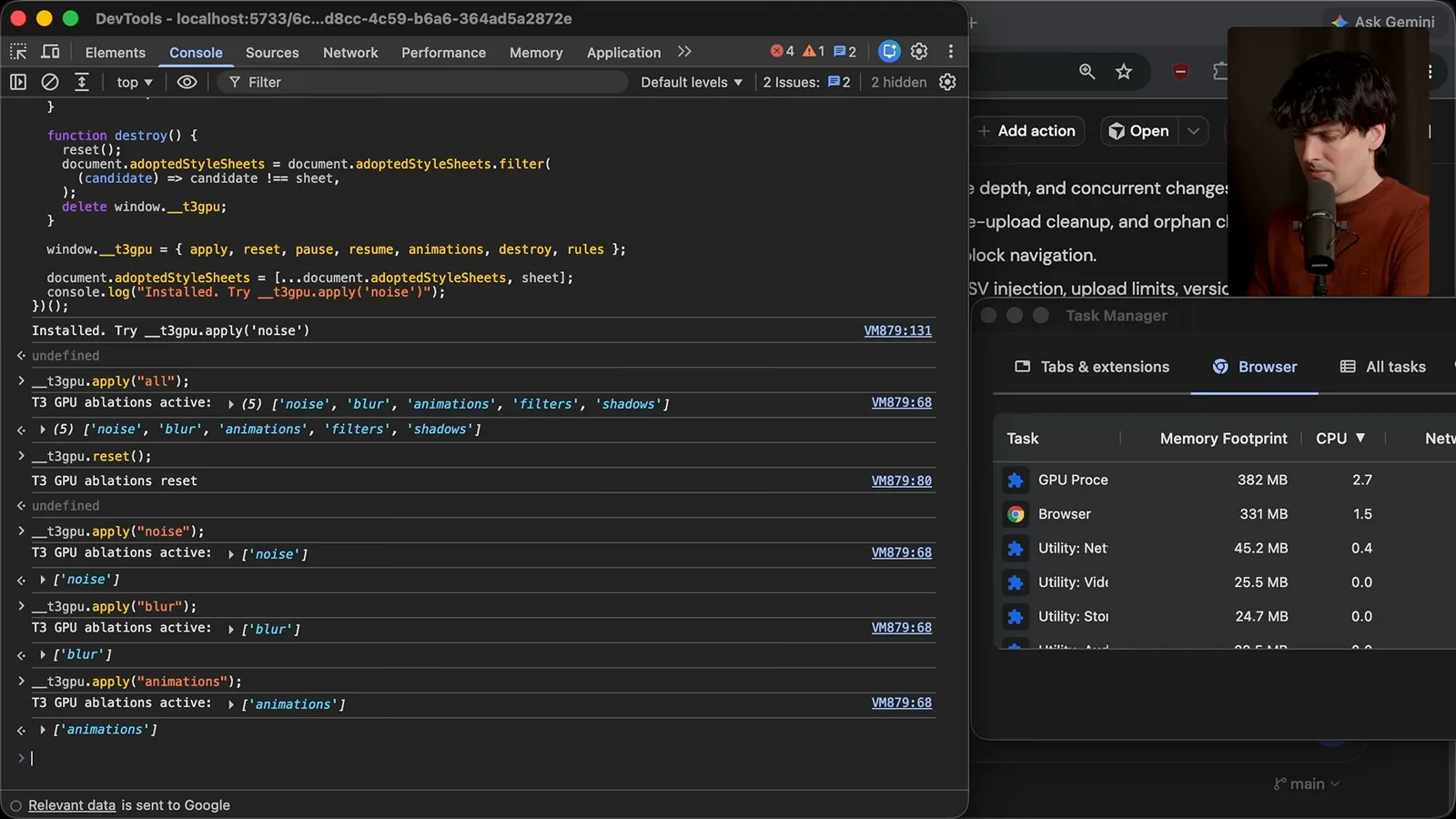The width and height of the screenshot is (1456, 819).
Task: Click the red extension icon in browser toolbar
Action: [1180, 71]
